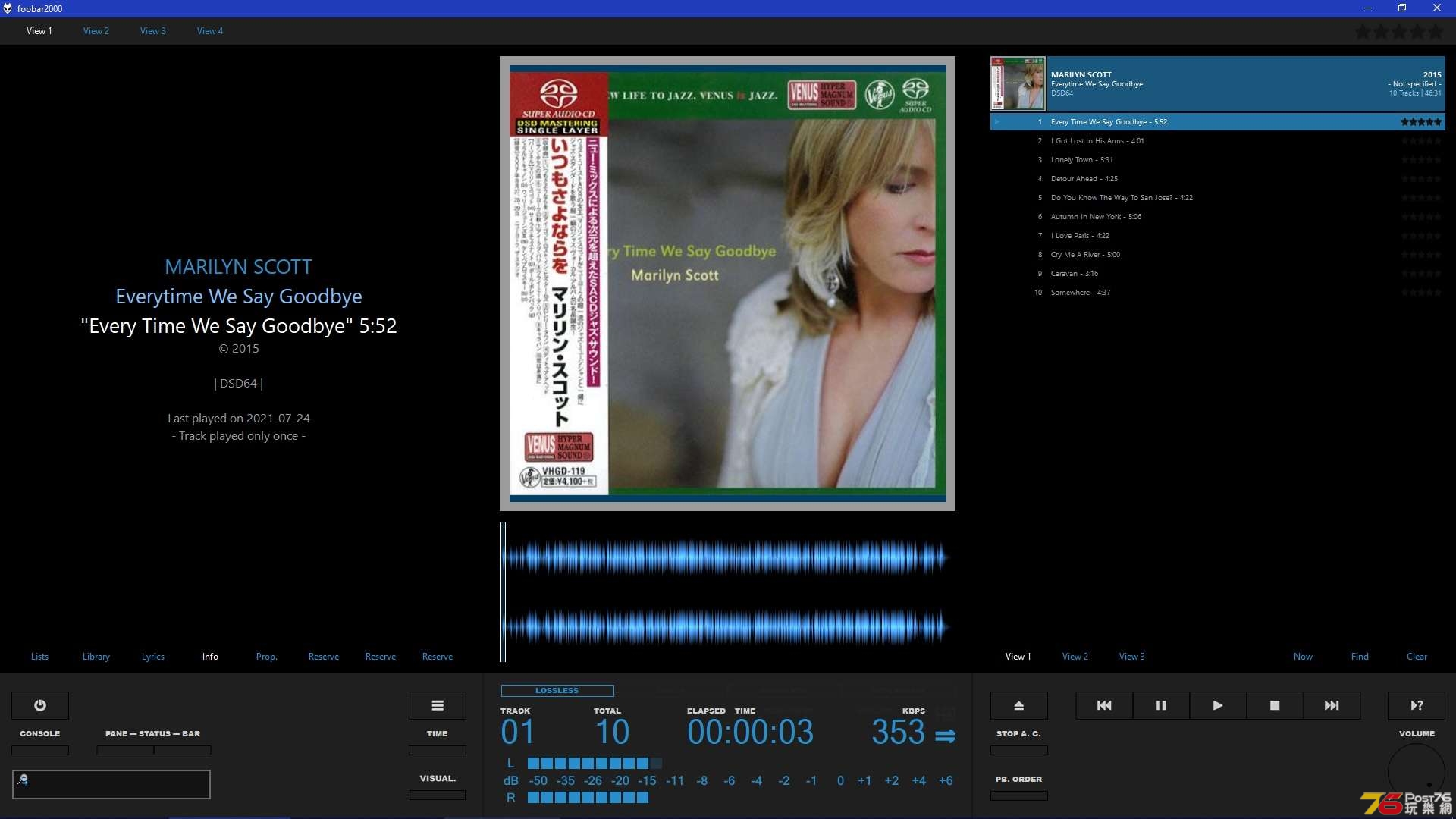Viewport: 1456px width, 819px height.
Task: Click the power icon button above CONSOLE
Action: [x=40, y=705]
